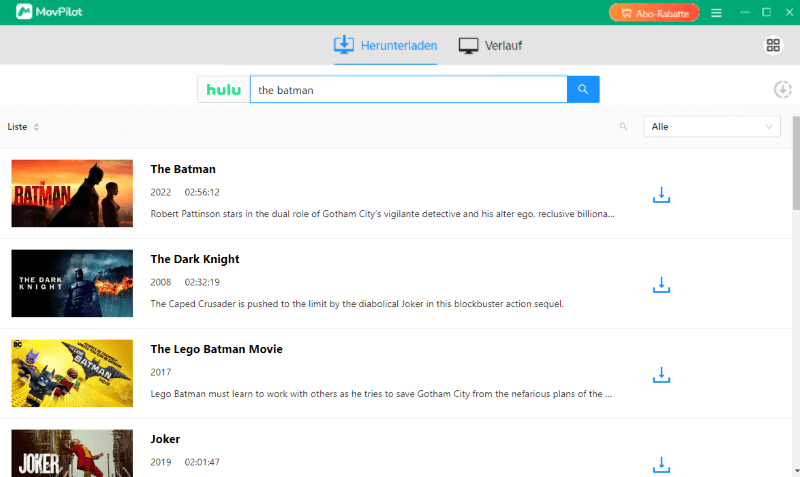Click the vertical scrollbar thumb

coord(796,163)
